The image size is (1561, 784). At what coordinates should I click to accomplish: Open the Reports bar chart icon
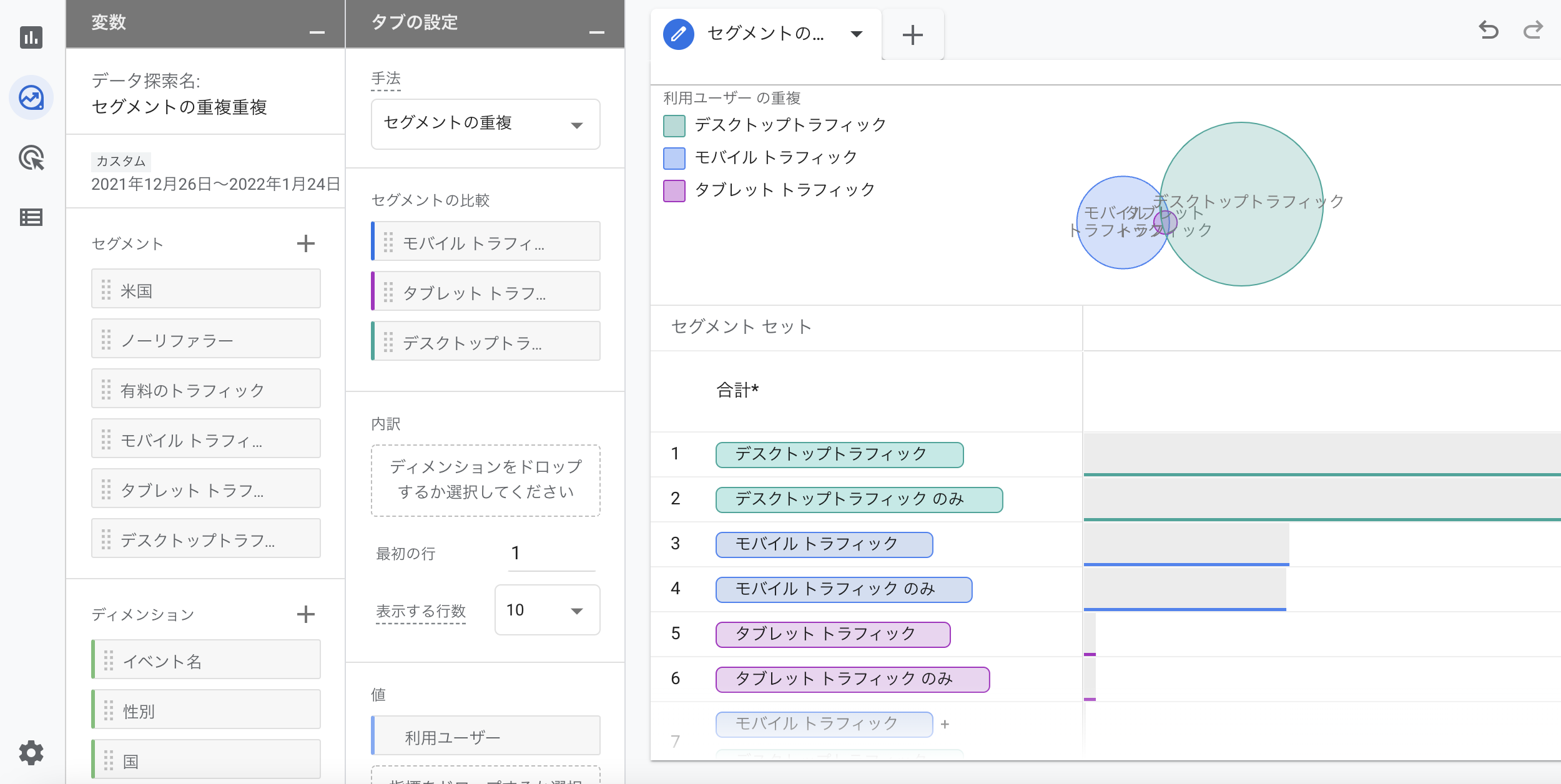point(31,37)
